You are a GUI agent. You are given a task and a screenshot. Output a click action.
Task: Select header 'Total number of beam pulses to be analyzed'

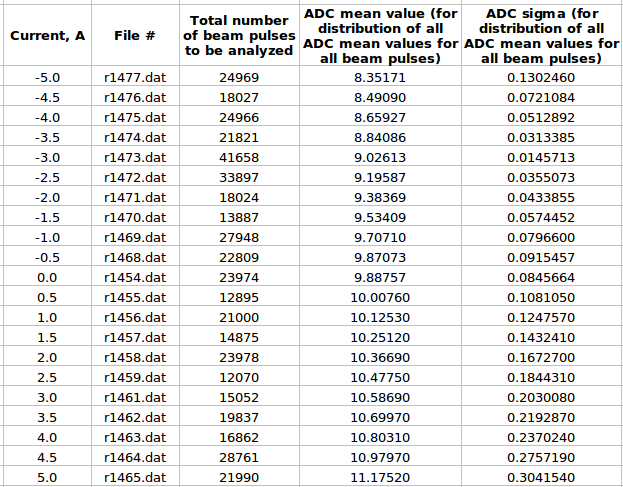point(239,36)
